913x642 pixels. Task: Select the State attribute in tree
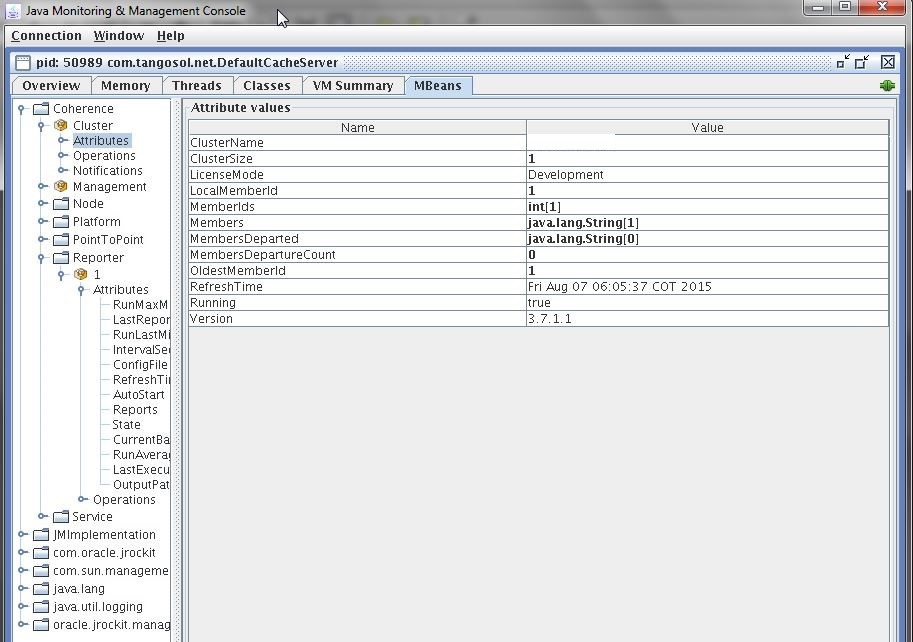pyautogui.click(x=126, y=425)
